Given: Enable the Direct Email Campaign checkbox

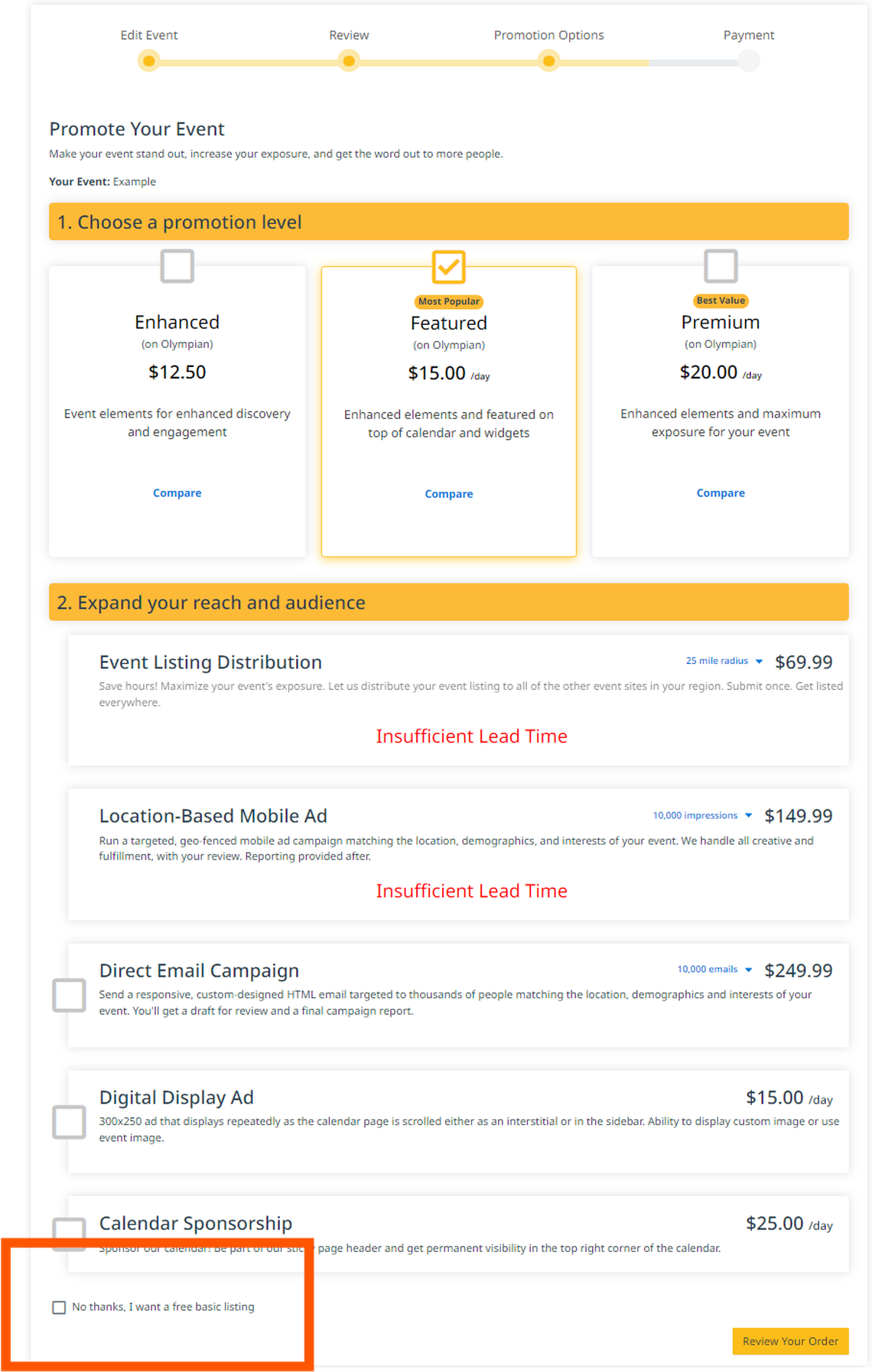Looking at the screenshot, I should click(69, 995).
